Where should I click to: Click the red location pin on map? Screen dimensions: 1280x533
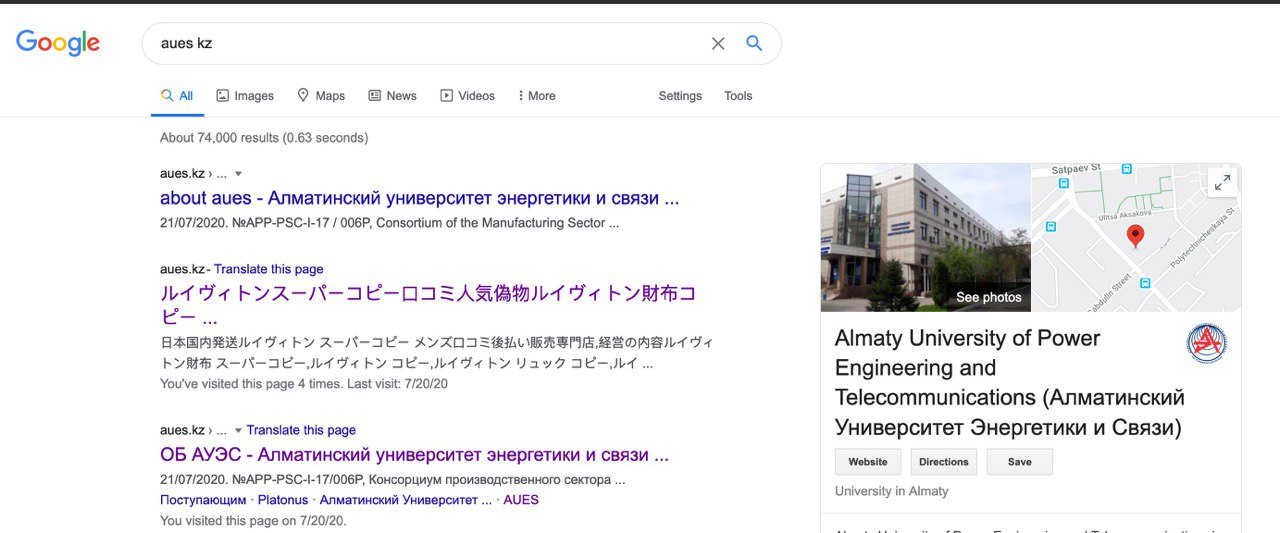pos(1135,236)
